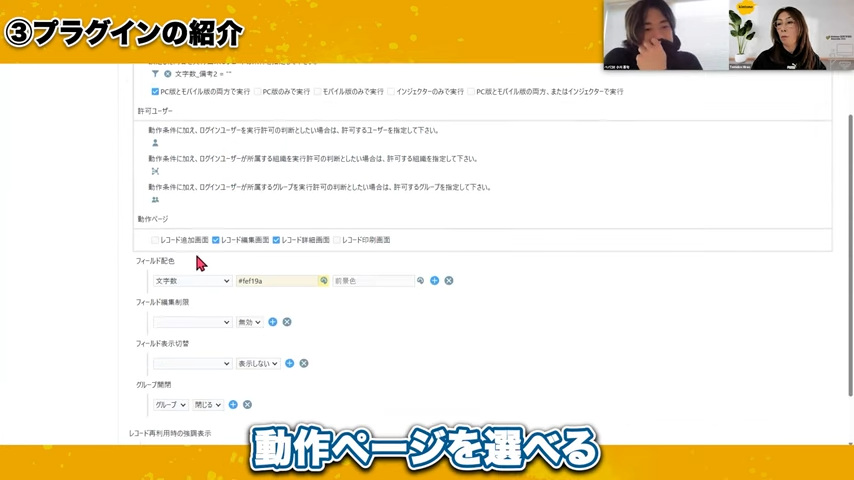Click the 許可ユーザー section heading
This screenshot has height=480, width=854.
[x=155, y=111]
